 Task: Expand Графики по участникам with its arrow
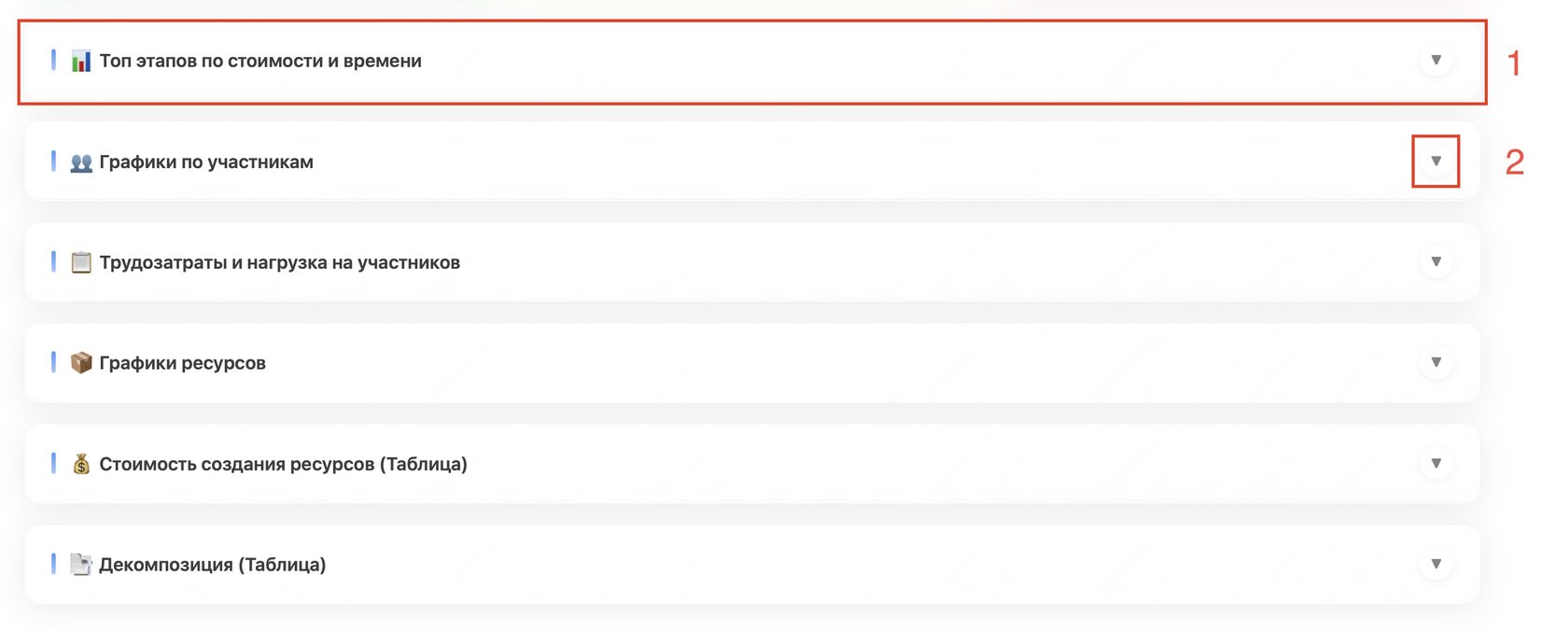point(1435,162)
